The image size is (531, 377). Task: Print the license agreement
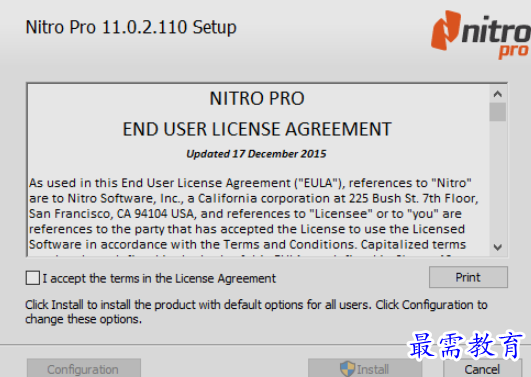pos(468,277)
